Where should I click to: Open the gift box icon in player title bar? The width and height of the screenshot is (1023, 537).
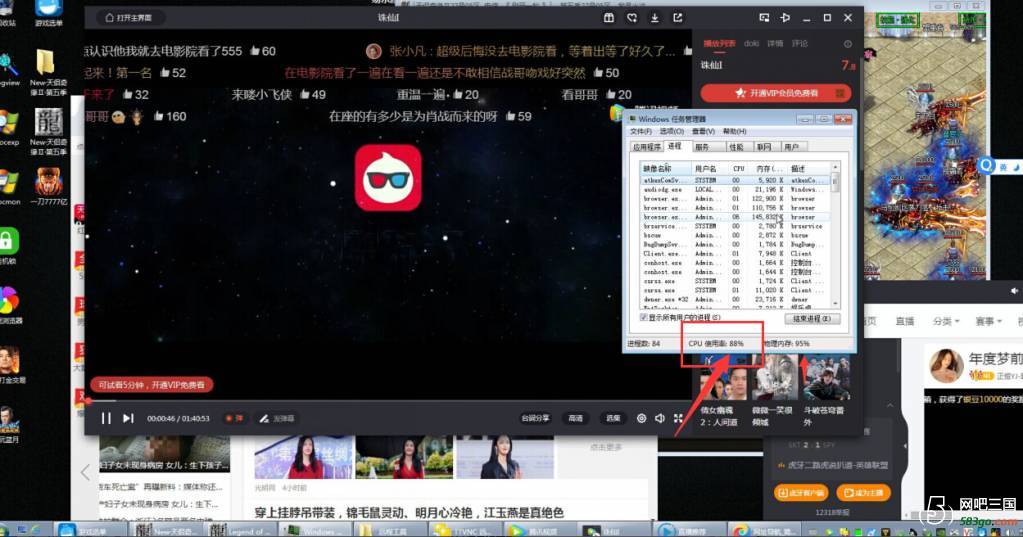(x=609, y=18)
